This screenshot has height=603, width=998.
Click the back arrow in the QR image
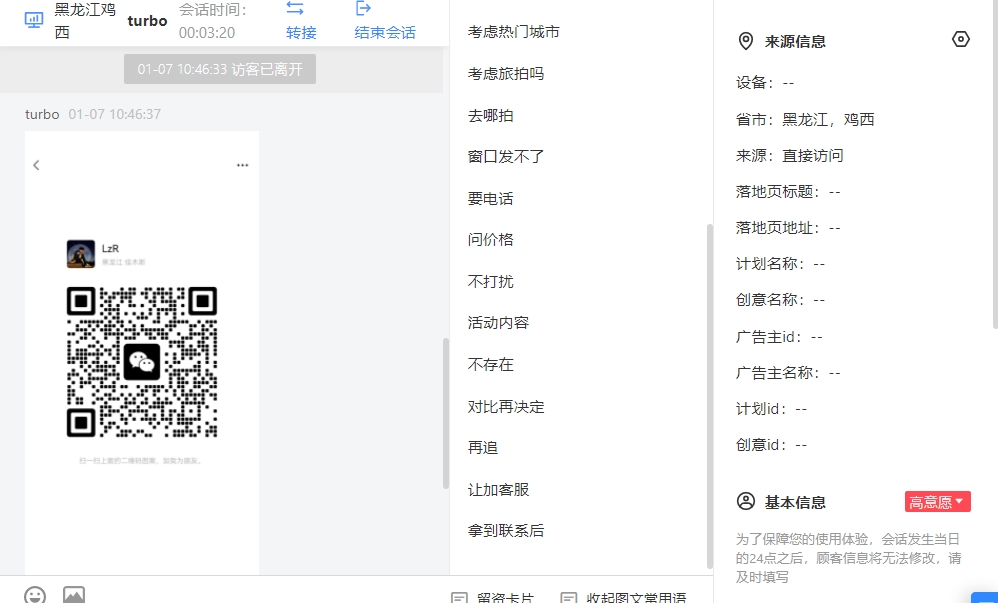(36, 165)
